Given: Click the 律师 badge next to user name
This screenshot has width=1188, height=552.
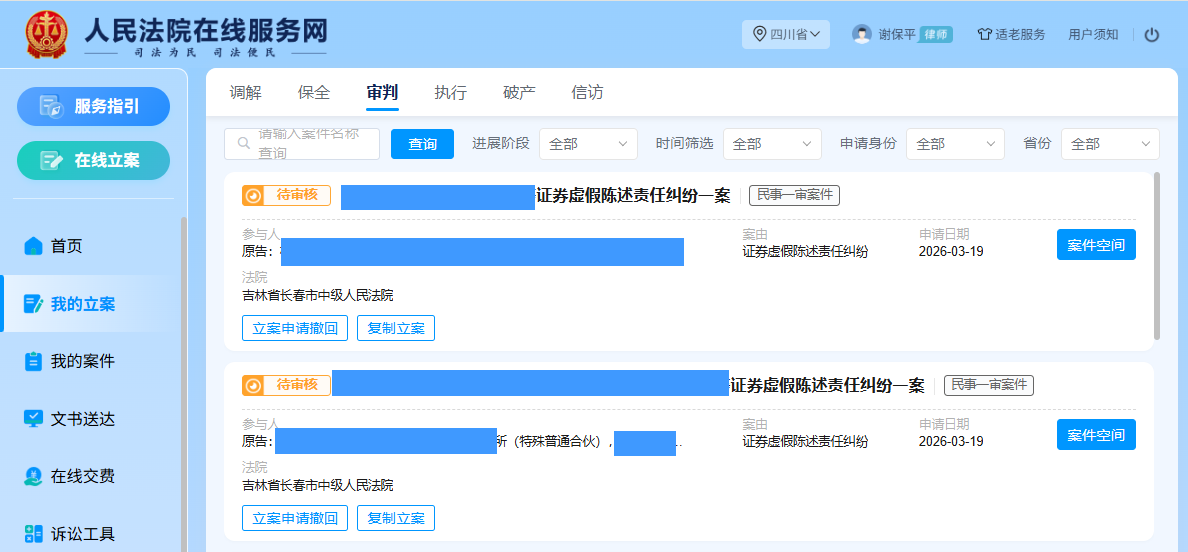Looking at the screenshot, I should [936, 34].
